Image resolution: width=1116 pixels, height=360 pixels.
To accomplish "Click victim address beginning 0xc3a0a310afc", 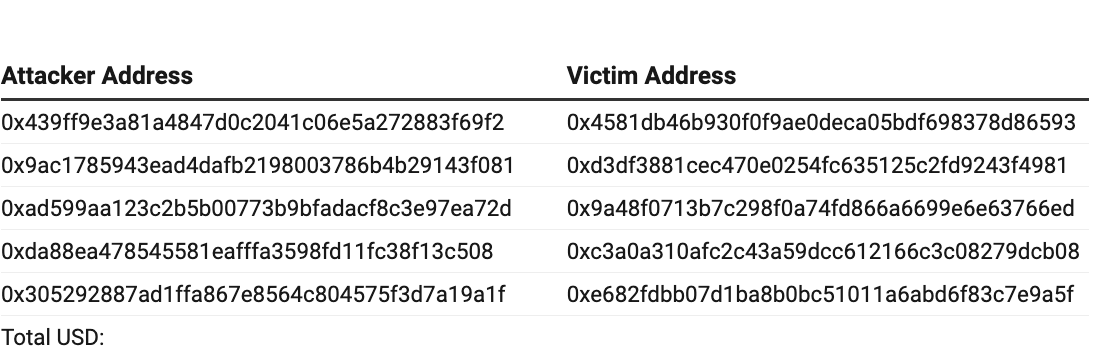I will (823, 251).
